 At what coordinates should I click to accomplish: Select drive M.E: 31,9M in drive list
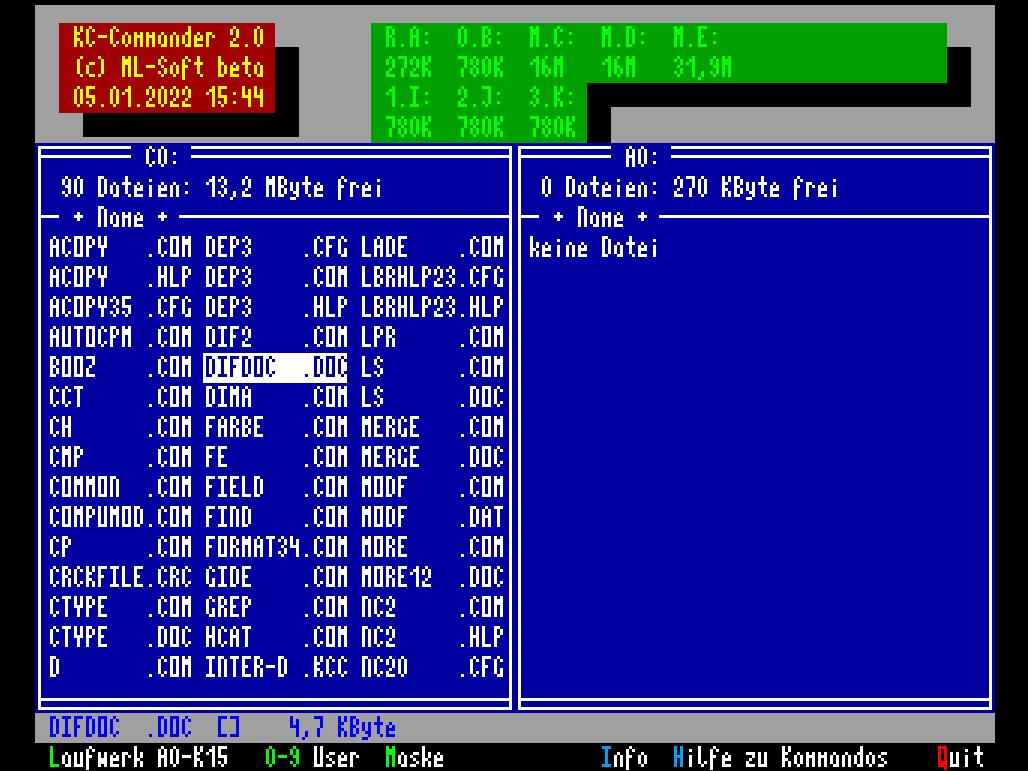point(702,52)
